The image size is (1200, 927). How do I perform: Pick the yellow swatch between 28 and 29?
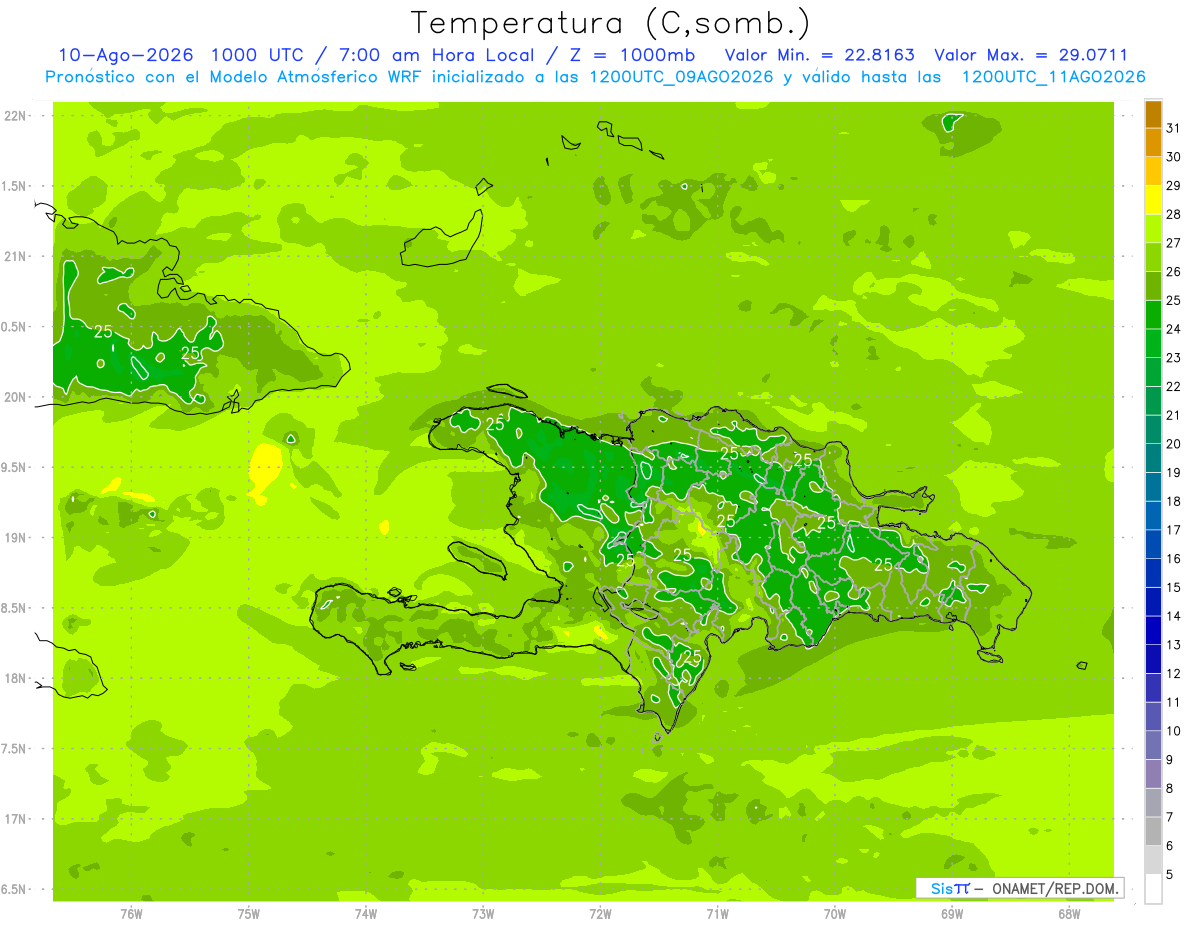coord(1153,200)
